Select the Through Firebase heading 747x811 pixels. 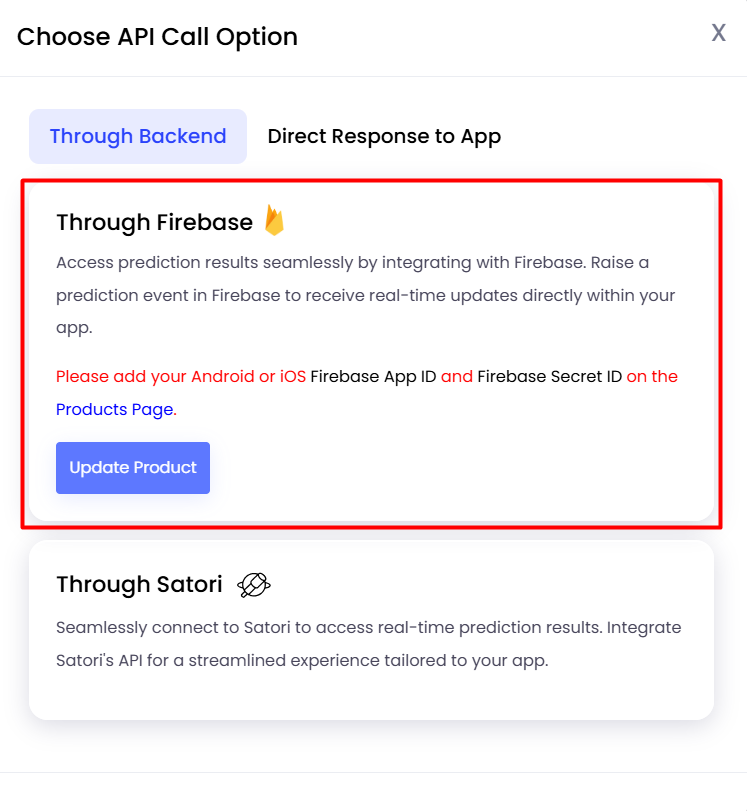pos(154,222)
